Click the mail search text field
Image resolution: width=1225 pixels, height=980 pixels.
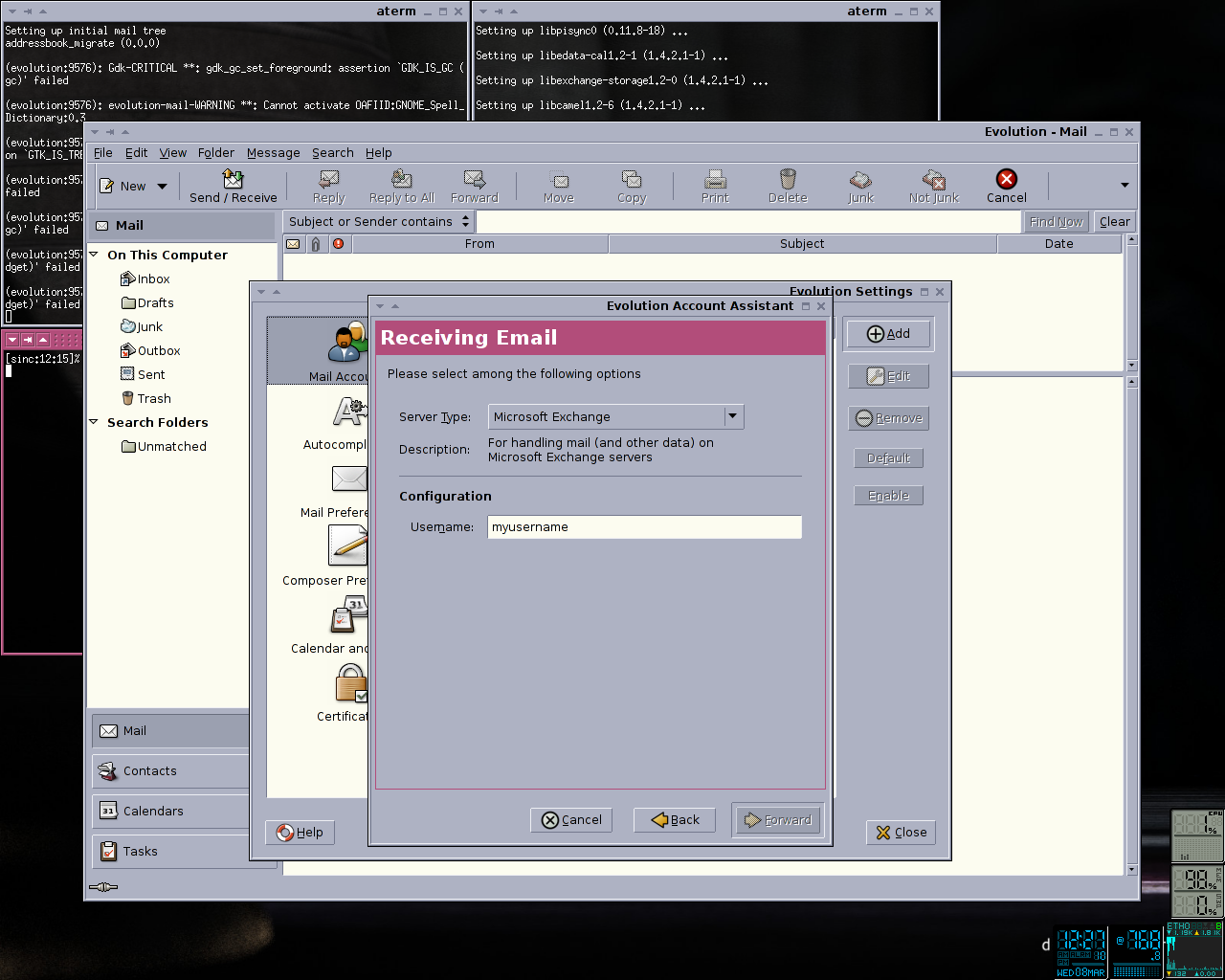748,221
